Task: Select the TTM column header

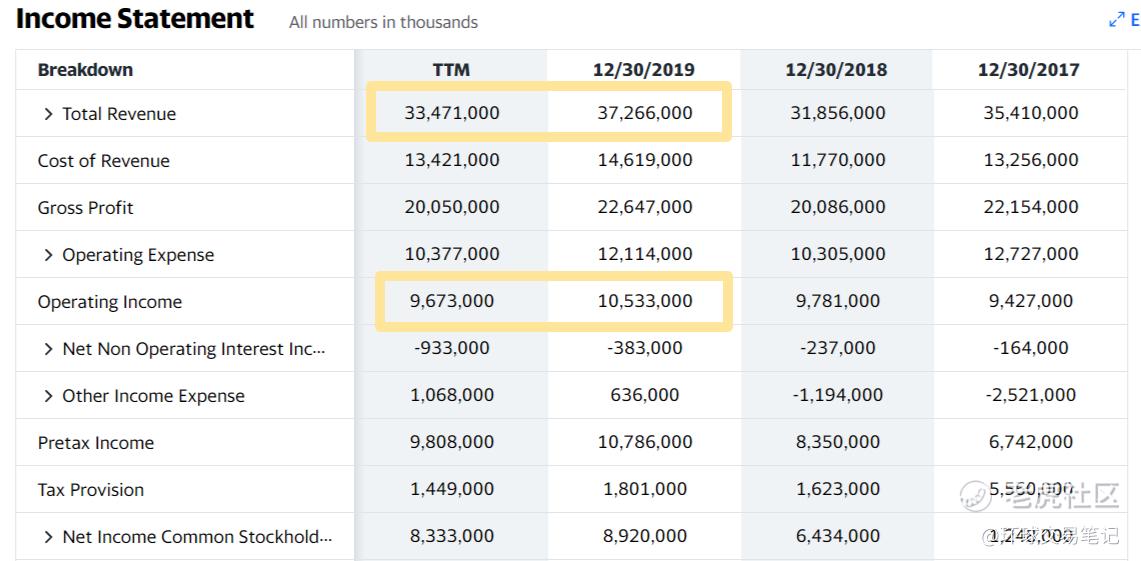Action: 451,70
